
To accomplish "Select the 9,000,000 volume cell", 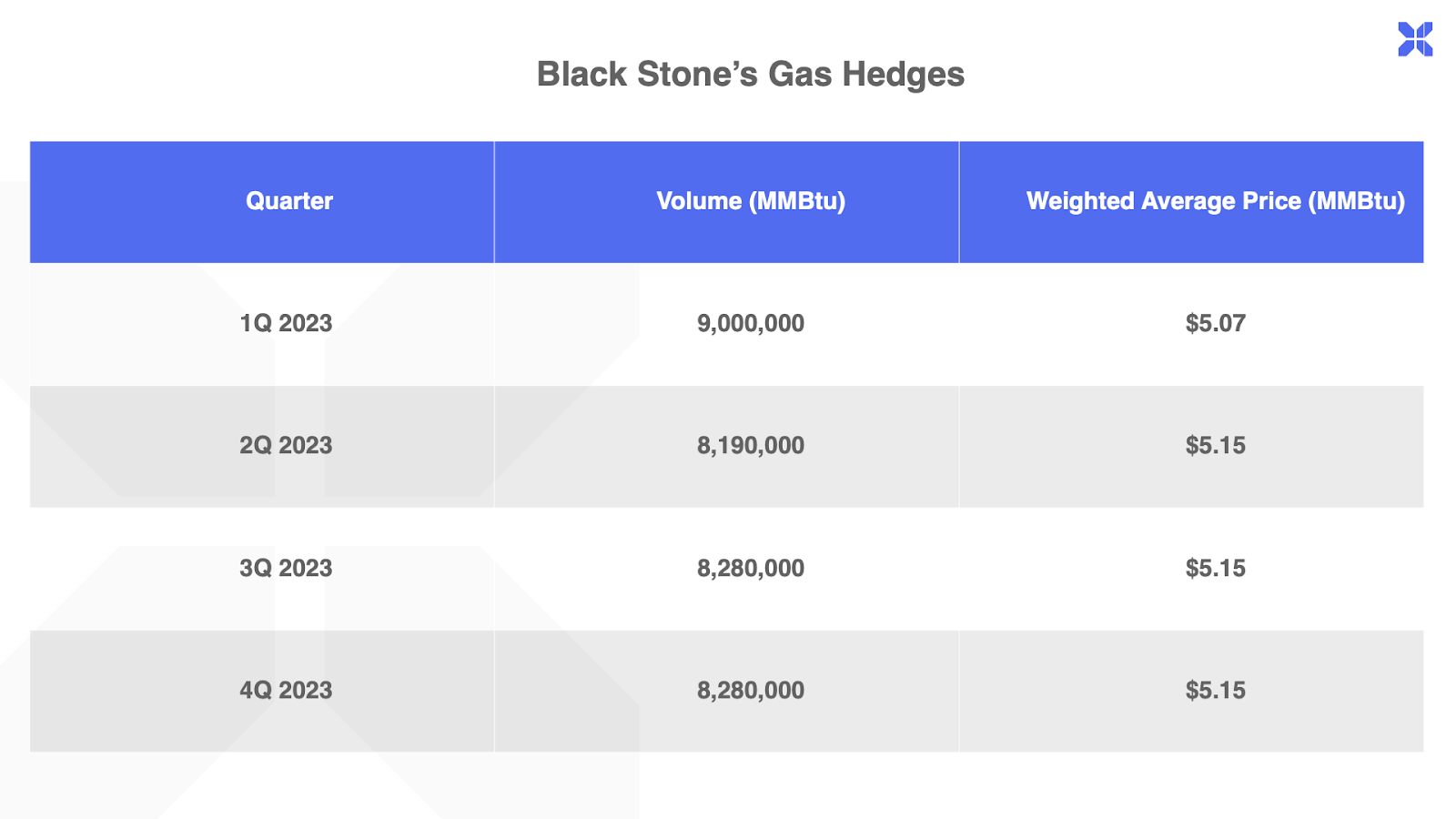I will point(751,323).
